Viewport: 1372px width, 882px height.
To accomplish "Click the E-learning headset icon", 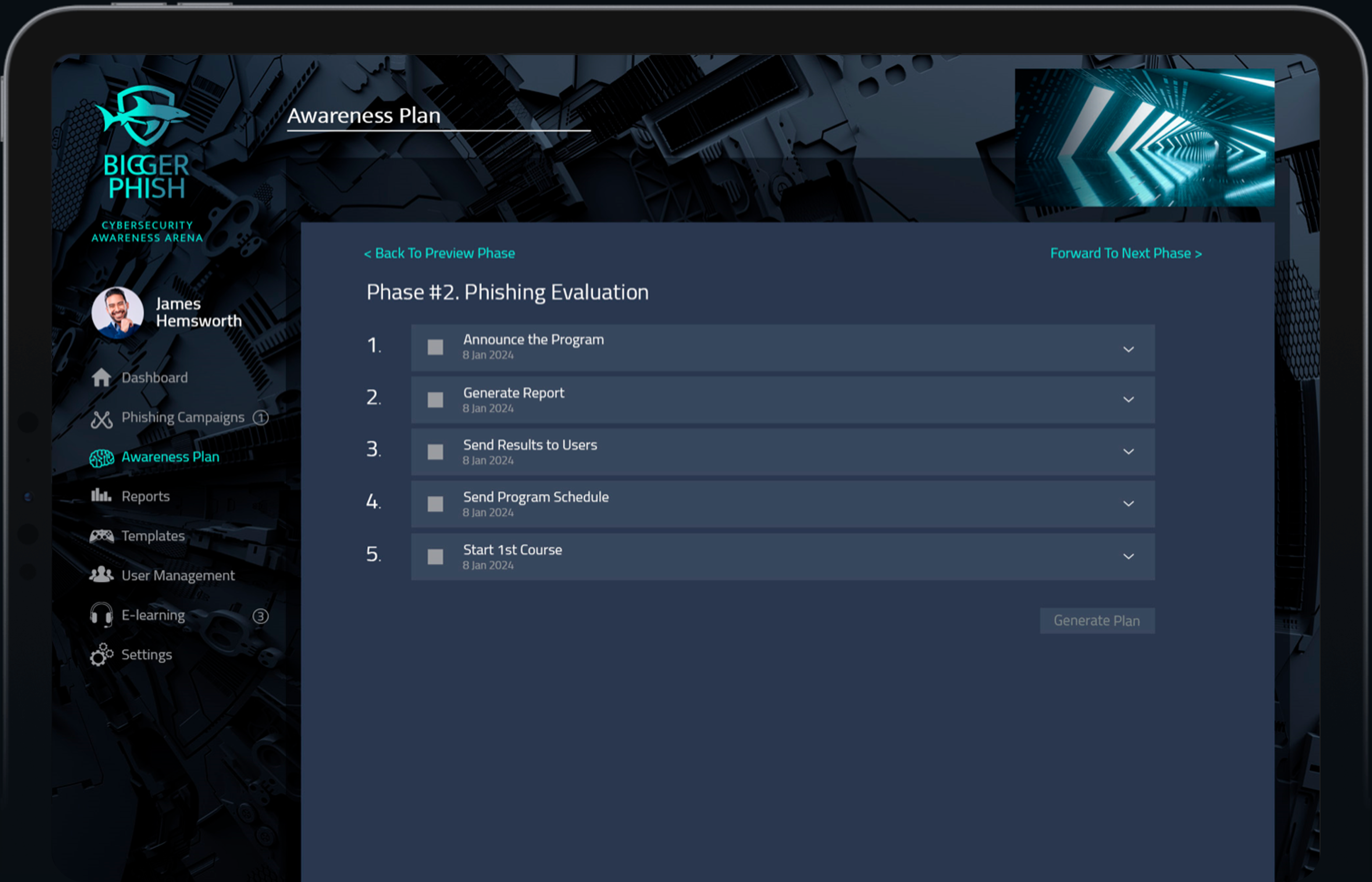I will click(x=101, y=616).
